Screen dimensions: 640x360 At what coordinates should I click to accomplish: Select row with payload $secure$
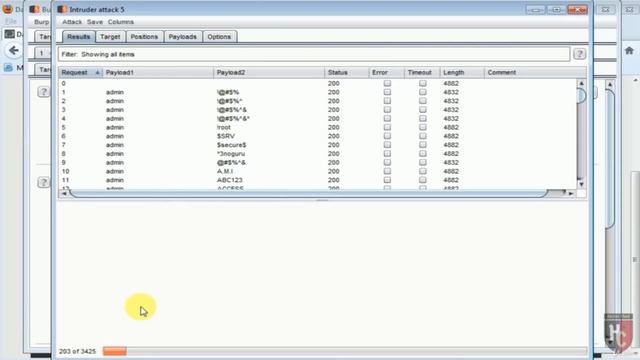tap(317, 145)
